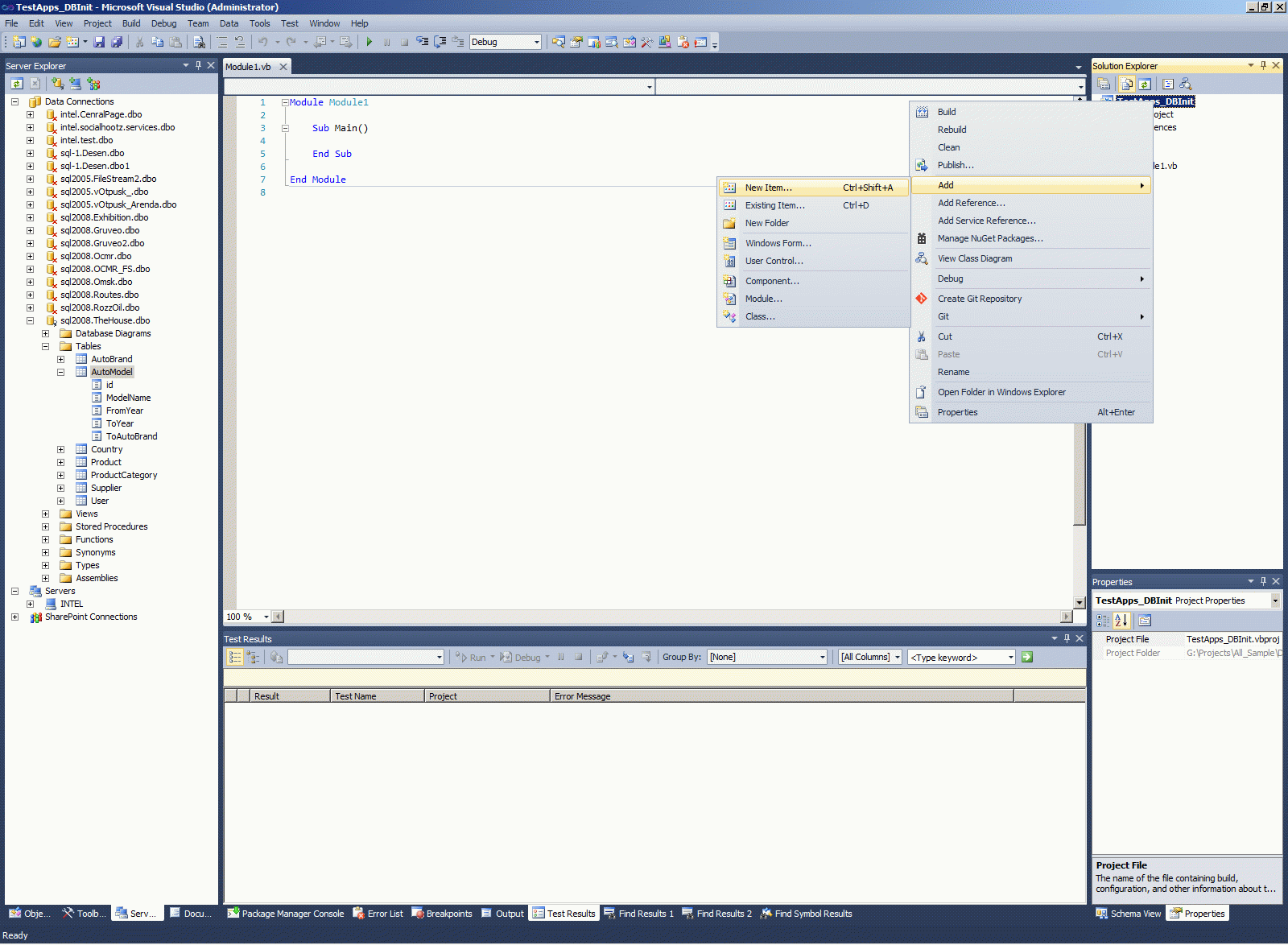The width and height of the screenshot is (1288, 945).
Task: Click Properties icon in Solution Explorer toolbar
Action: pyautogui.click(x=1104, y=84)
